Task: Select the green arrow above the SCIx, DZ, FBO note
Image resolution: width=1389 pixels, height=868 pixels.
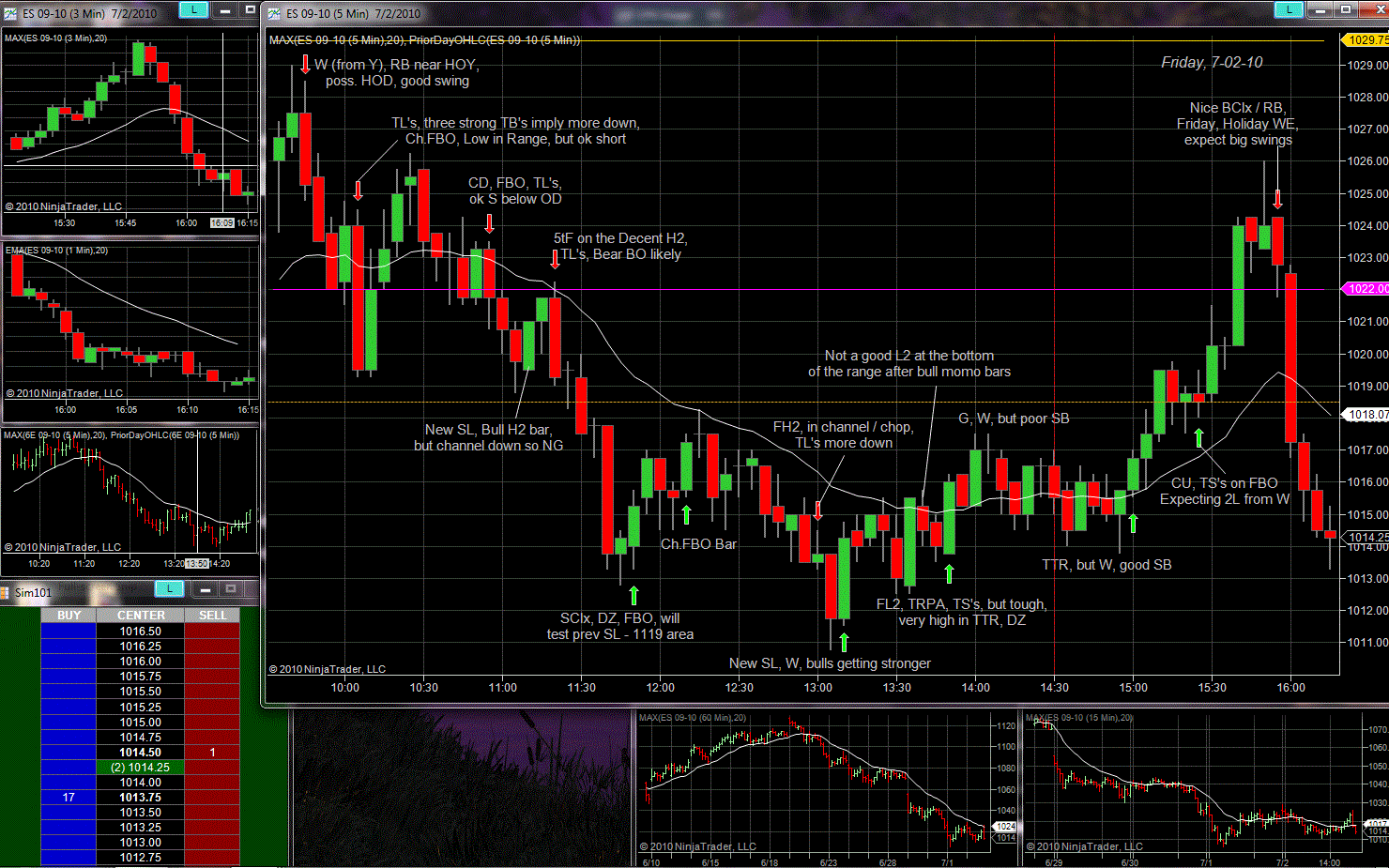Action: point(633,595)
